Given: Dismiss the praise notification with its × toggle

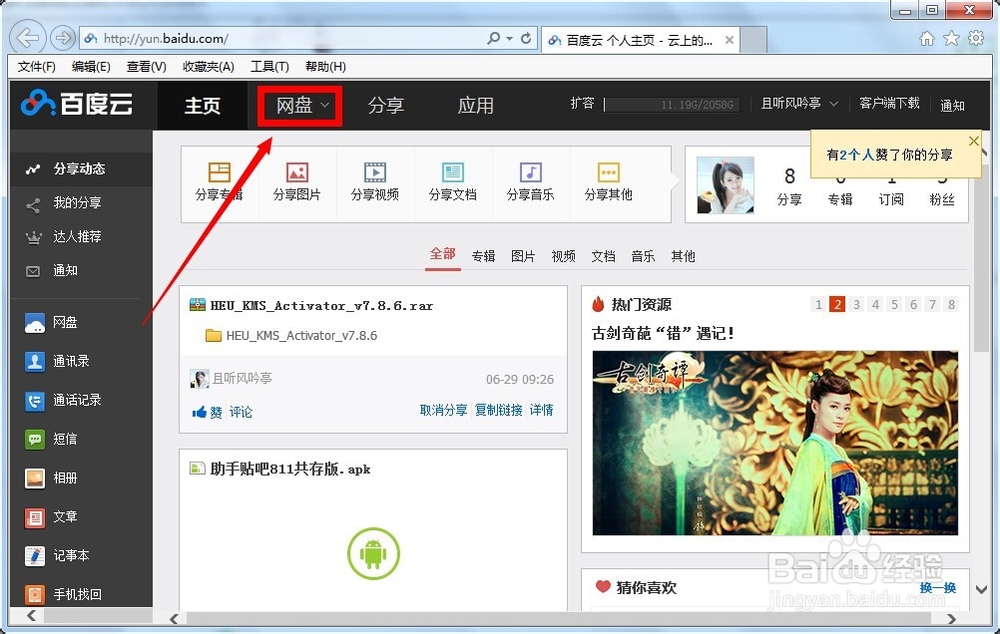Looking at the screenshot, I should 975,140.
